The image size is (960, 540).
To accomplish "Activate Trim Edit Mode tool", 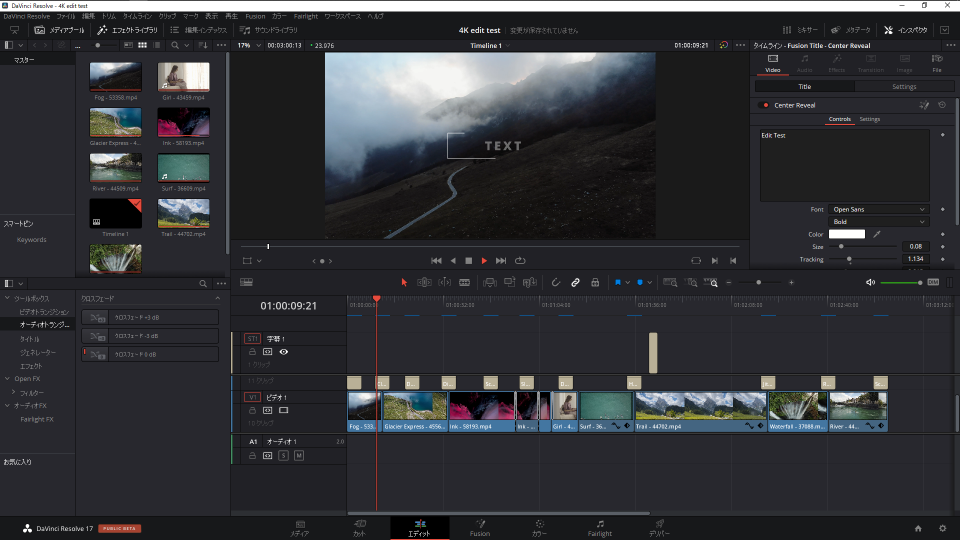I will point(424,282).
